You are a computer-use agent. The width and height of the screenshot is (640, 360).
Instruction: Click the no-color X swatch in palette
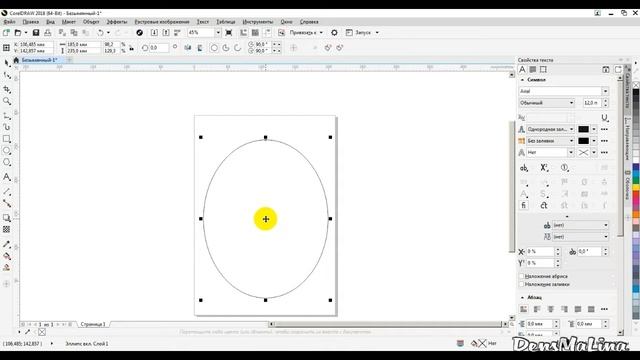click(636, 85)
